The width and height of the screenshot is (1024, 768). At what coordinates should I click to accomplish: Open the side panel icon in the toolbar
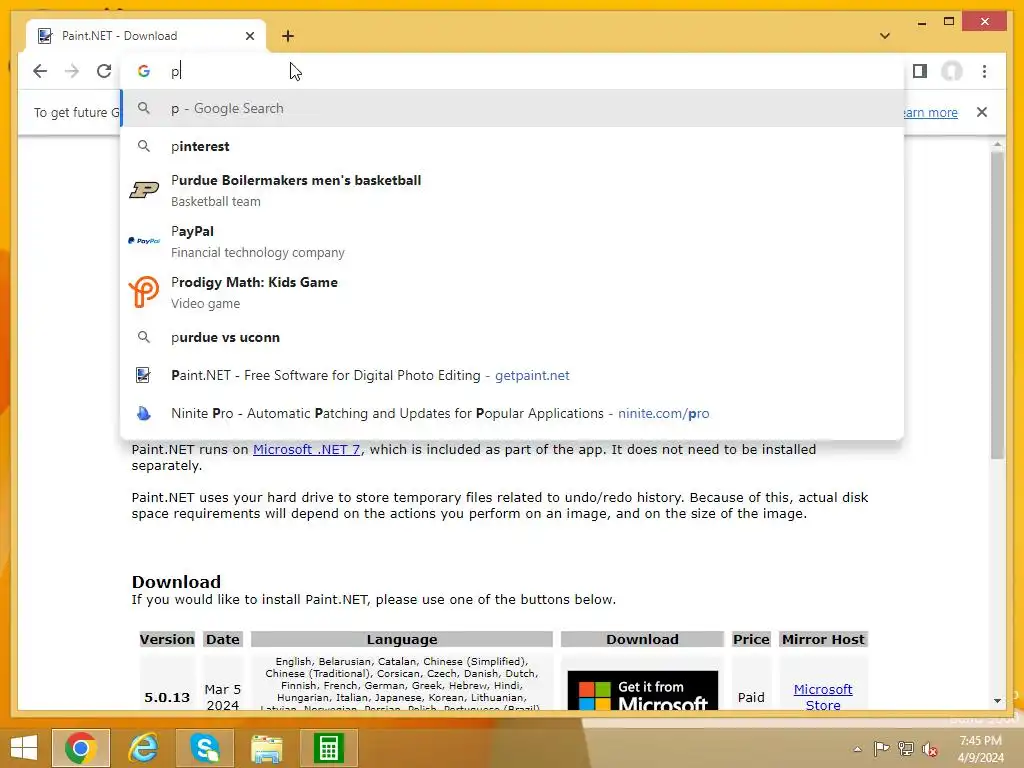[920, 71]
